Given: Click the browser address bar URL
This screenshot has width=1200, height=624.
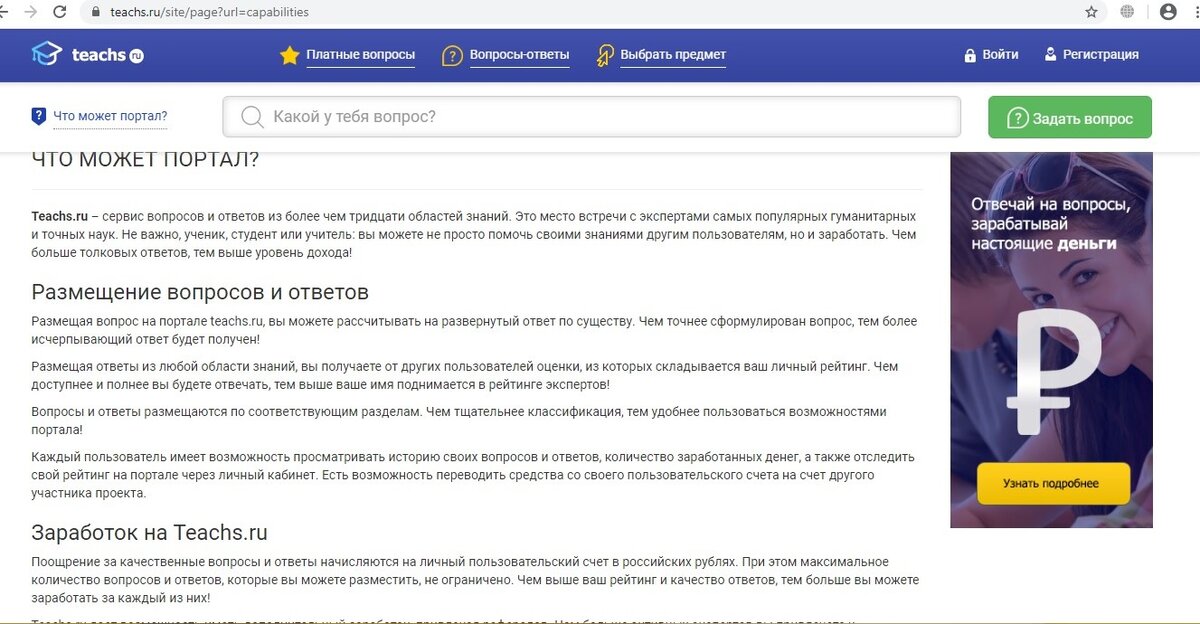Looking at the screenshot, I should click(x=209, y=12).
